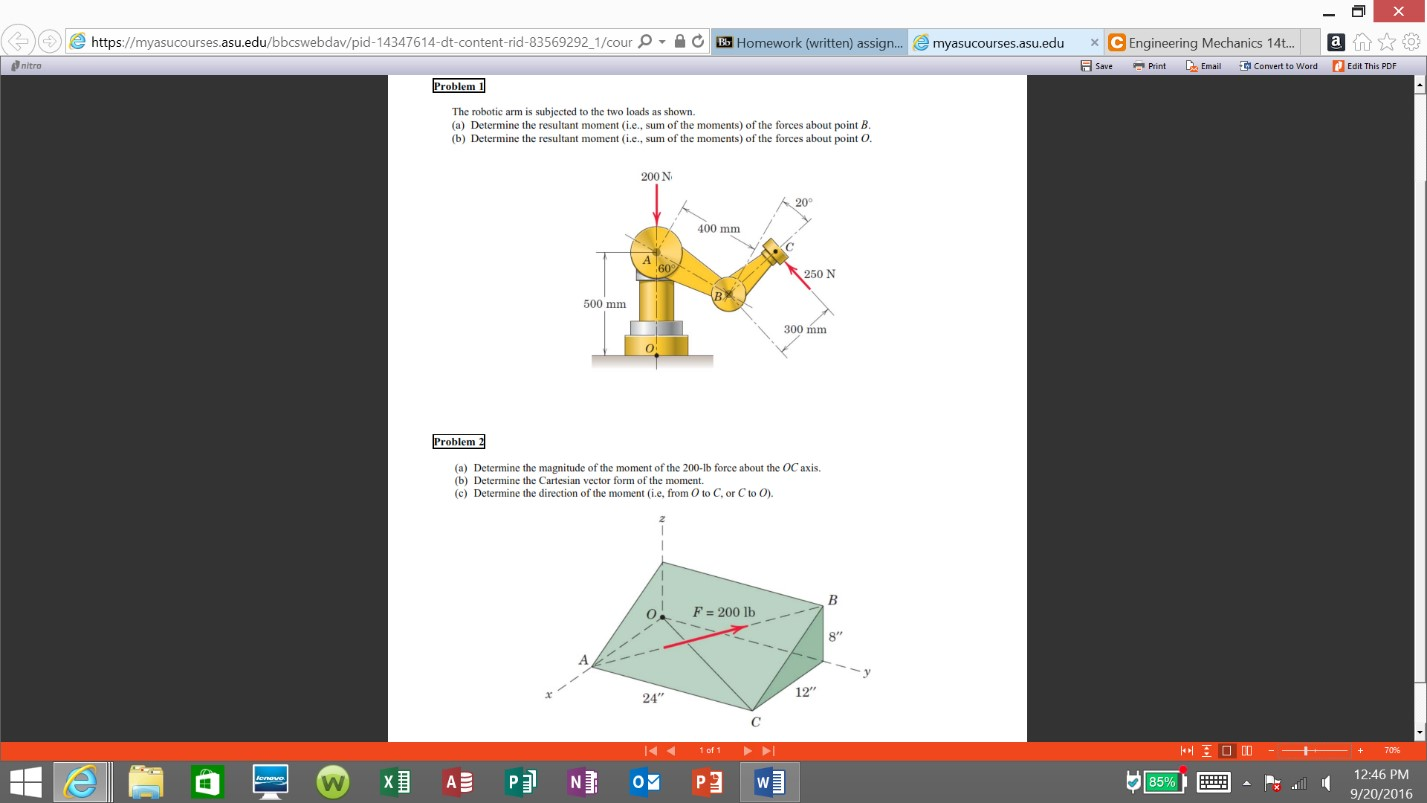Toggle the on-screen keyboard in system tray
This screenshot has width=1427, height=803.
(x=1214, y=782)
